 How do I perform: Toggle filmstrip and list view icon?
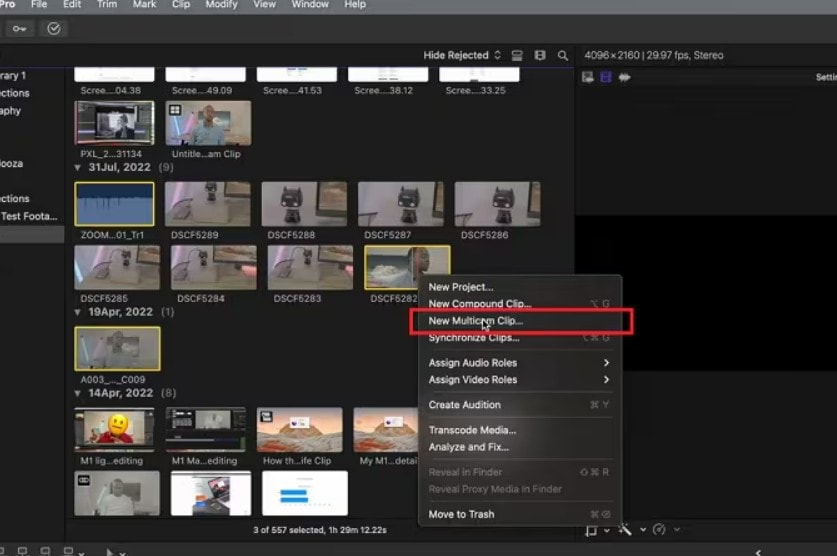pyautogui.click(x=540, y=55)
